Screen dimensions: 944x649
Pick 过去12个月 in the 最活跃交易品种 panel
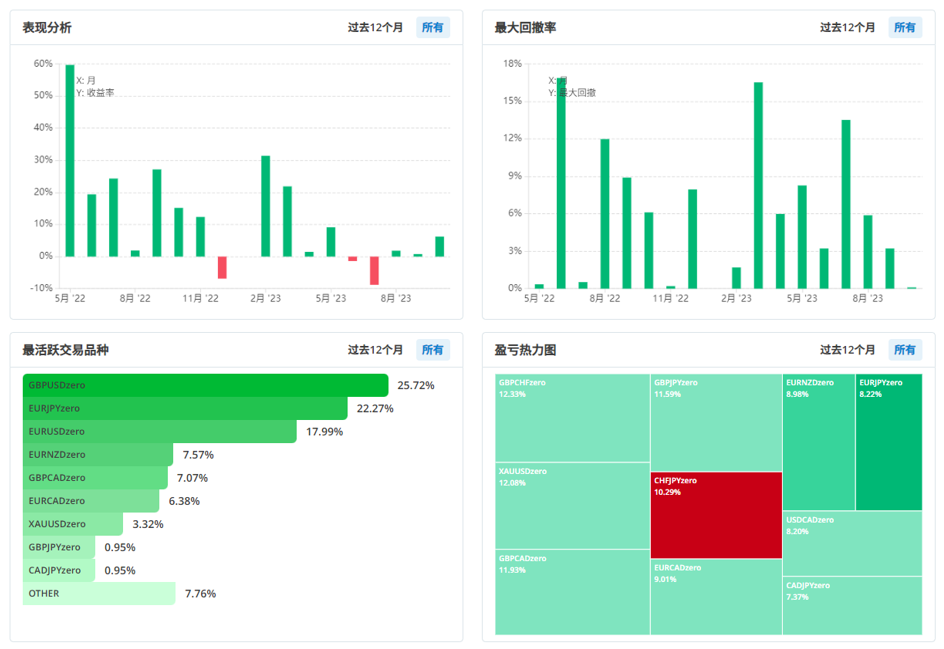pos(375,350)
